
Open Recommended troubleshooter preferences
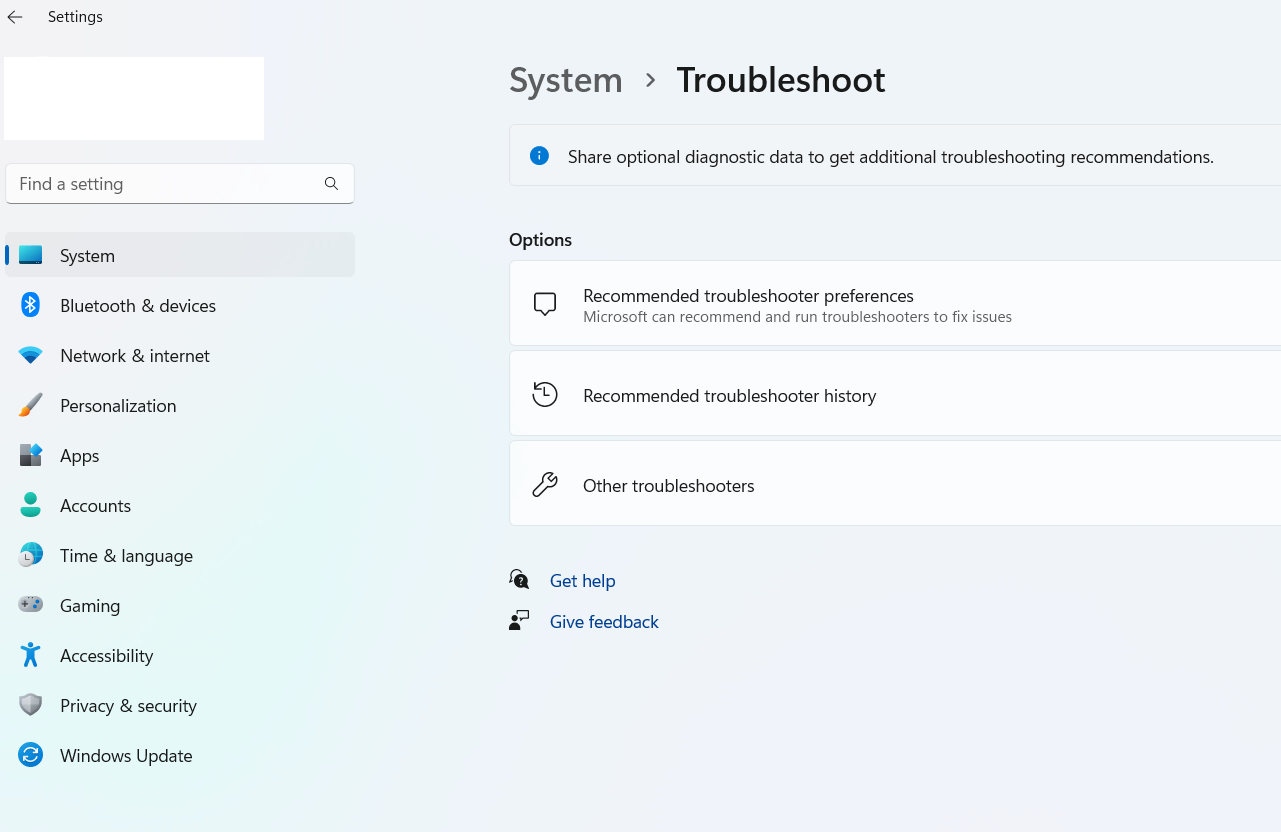748,296
